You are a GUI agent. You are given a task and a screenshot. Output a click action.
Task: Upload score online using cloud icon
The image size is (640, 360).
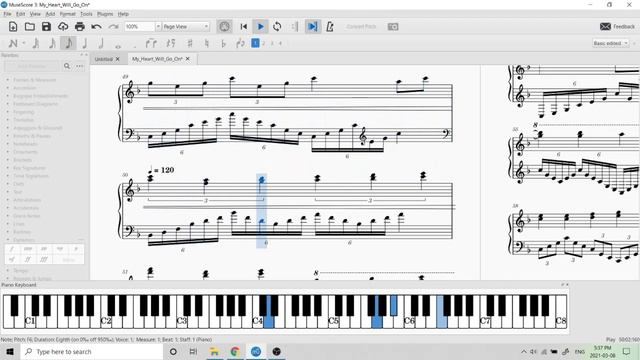pyautogui.click(x=63, y=27)
